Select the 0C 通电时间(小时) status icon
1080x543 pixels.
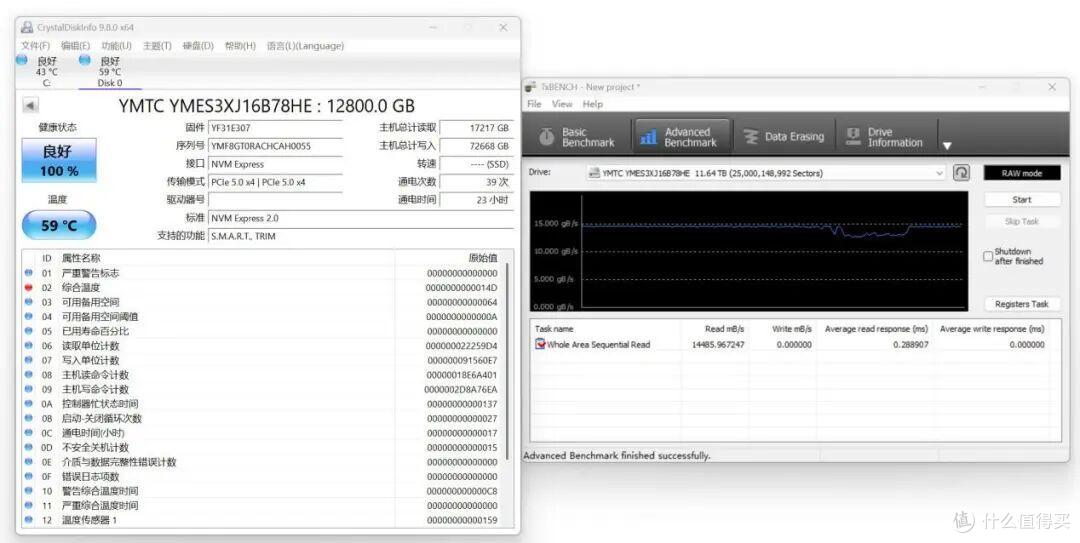(28, 433)
